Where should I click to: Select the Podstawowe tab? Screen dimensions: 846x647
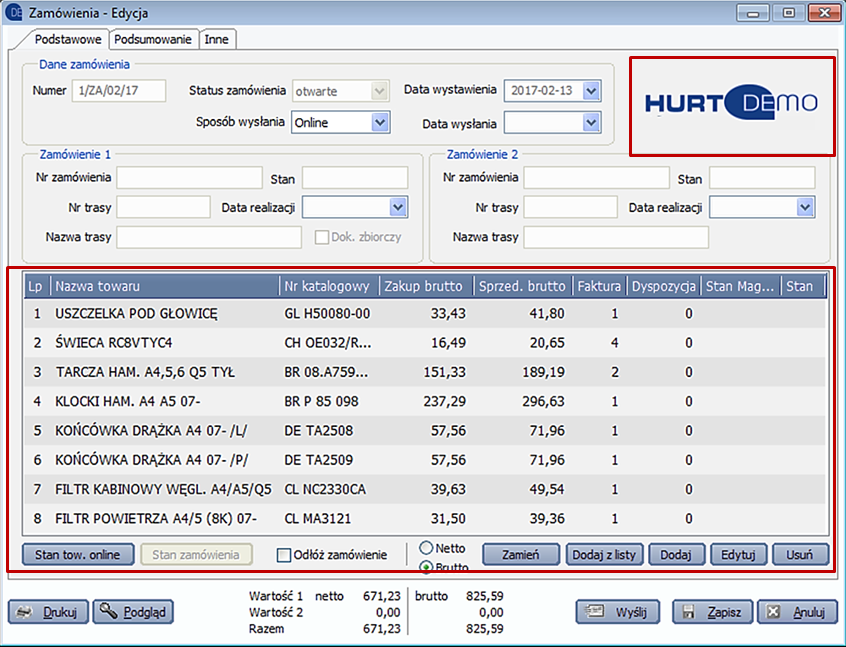[68, 39]
